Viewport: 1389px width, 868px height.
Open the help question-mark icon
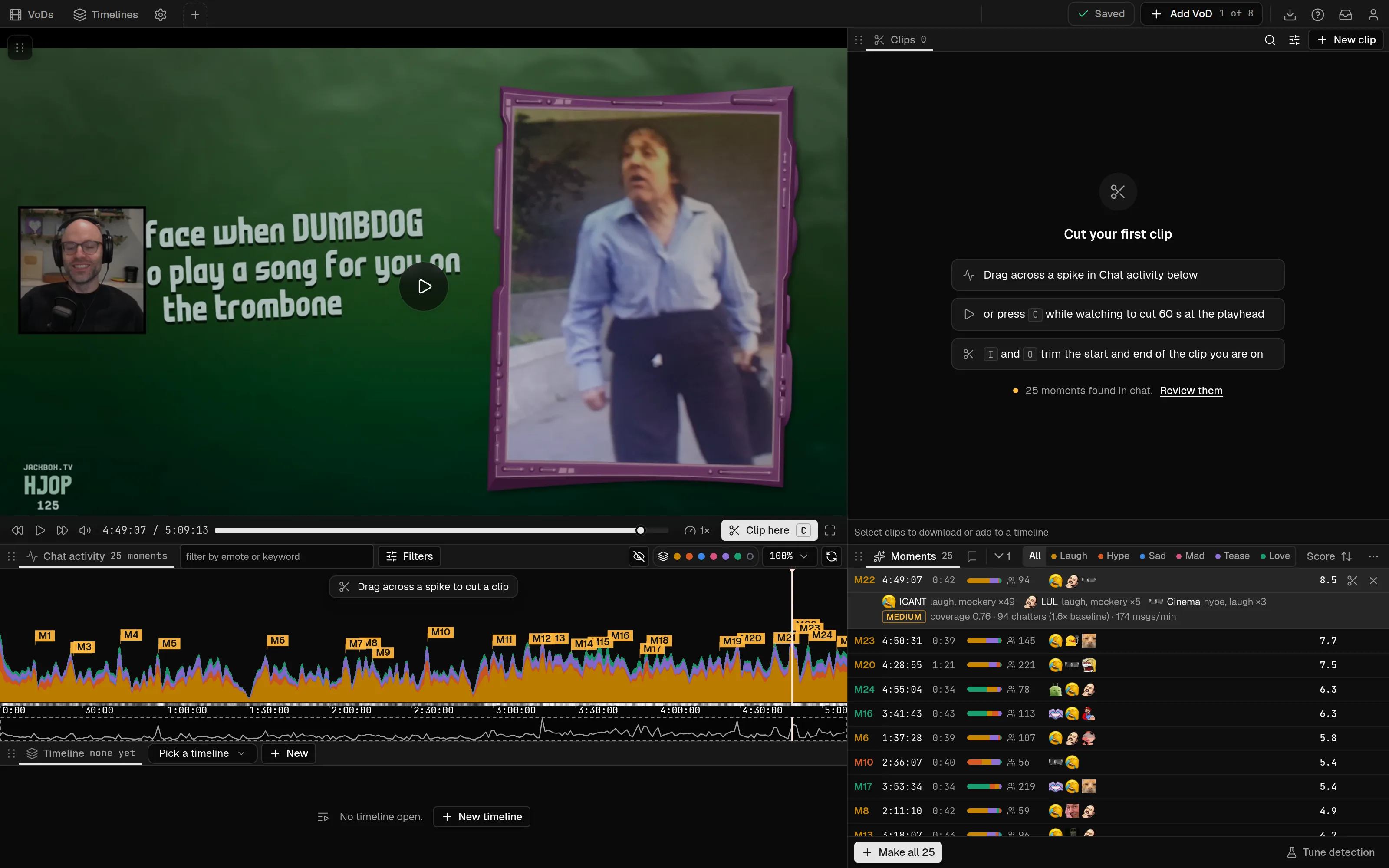(1317, 14)
